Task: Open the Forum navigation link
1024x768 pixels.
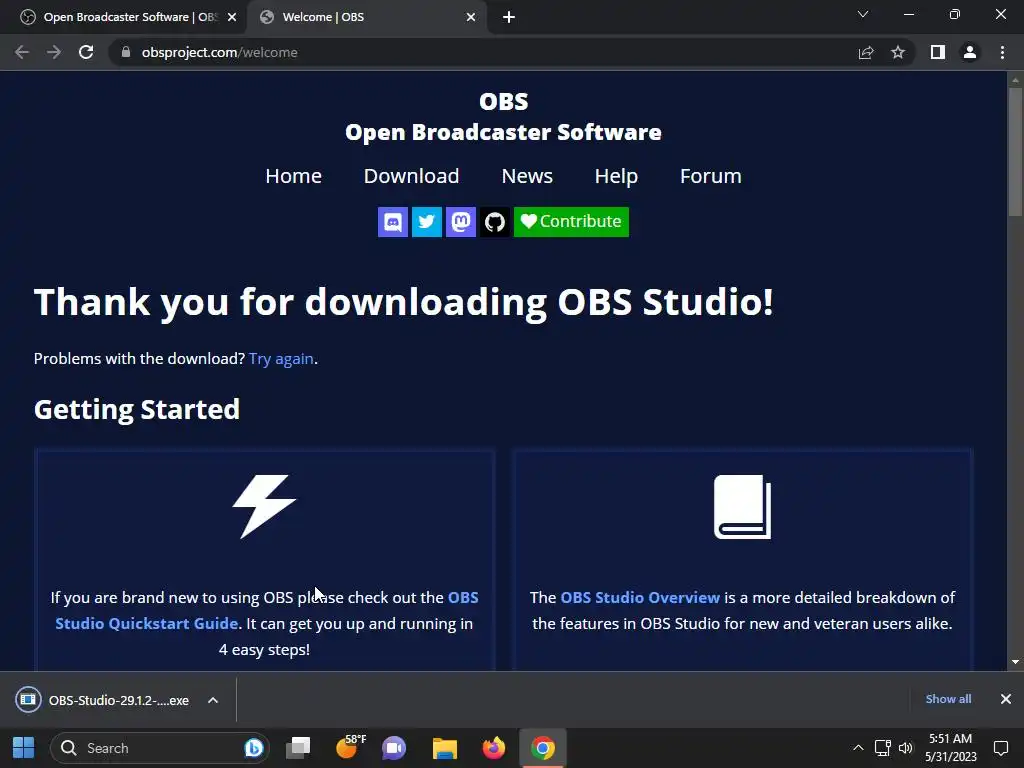Action: pos(711,176)
